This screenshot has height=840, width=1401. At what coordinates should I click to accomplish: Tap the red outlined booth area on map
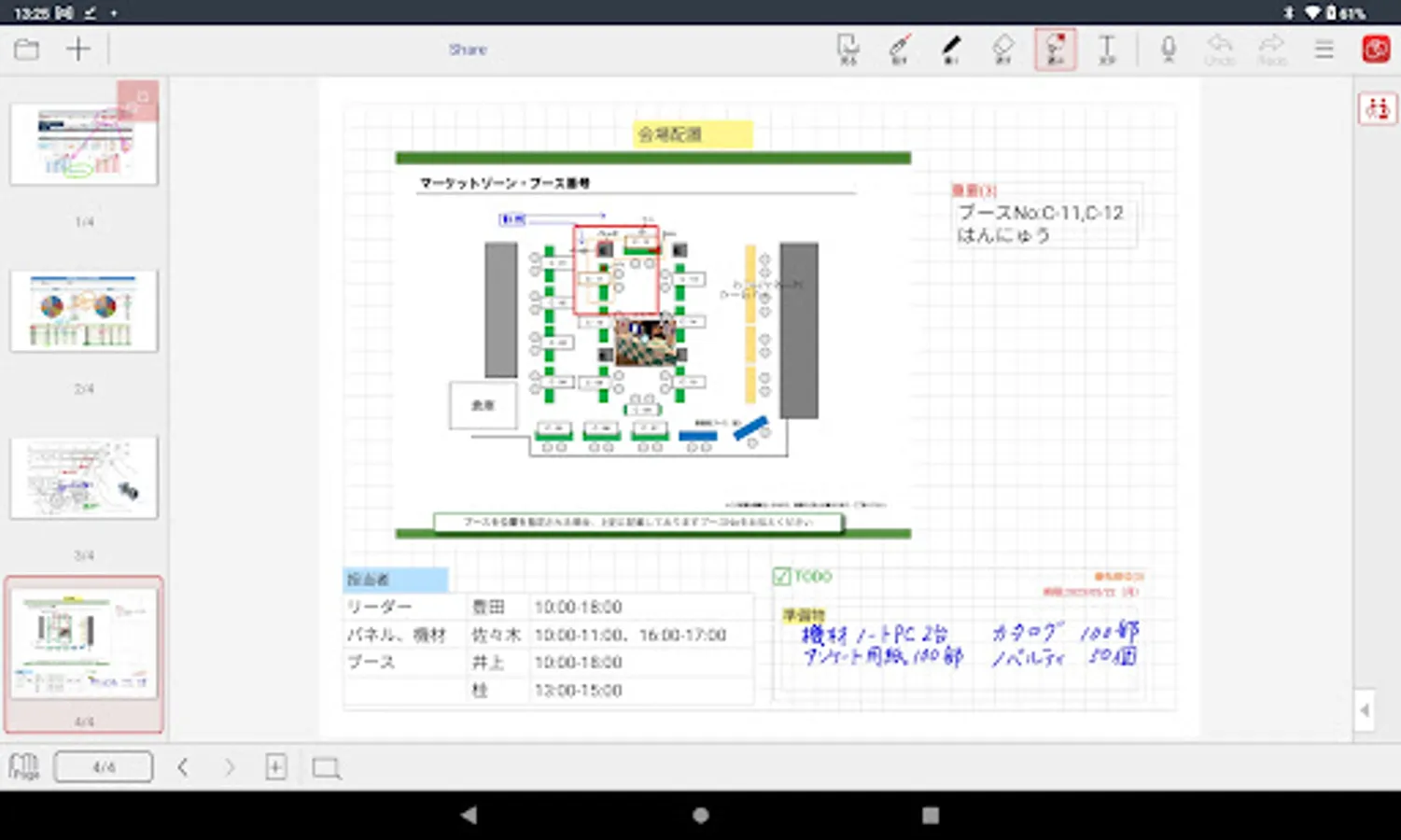(616, 270)
